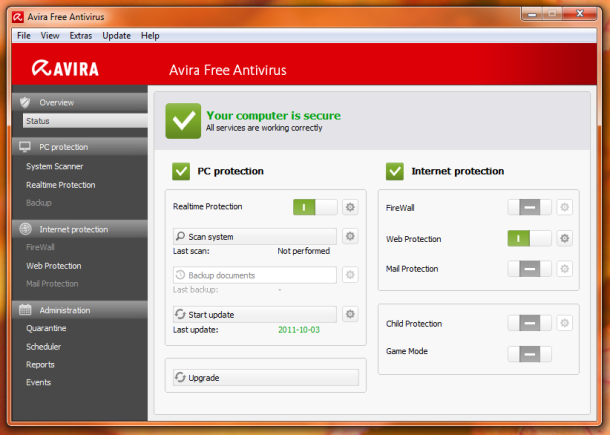Click the Scan system button
Viewport: 610px width, 435px height.
coord(254,237)
